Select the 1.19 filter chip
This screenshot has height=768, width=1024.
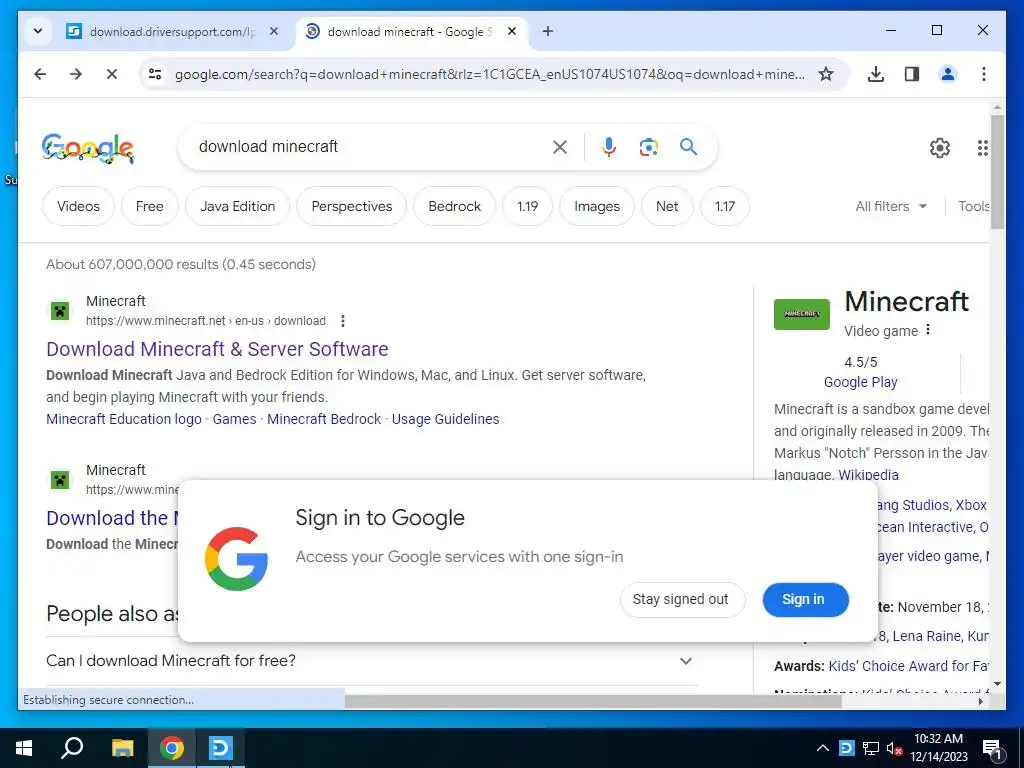coord(528,206)
